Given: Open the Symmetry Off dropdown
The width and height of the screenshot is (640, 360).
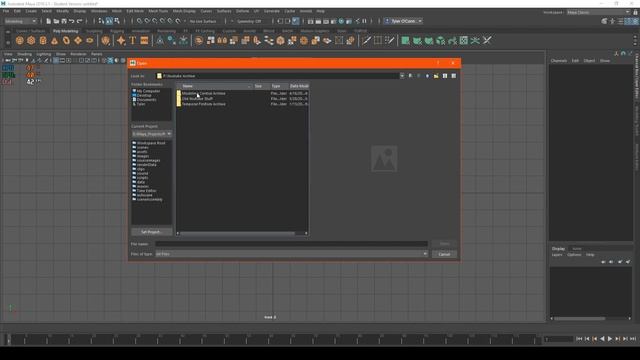Looking at the screenshot, I should (x=249, y=21).
